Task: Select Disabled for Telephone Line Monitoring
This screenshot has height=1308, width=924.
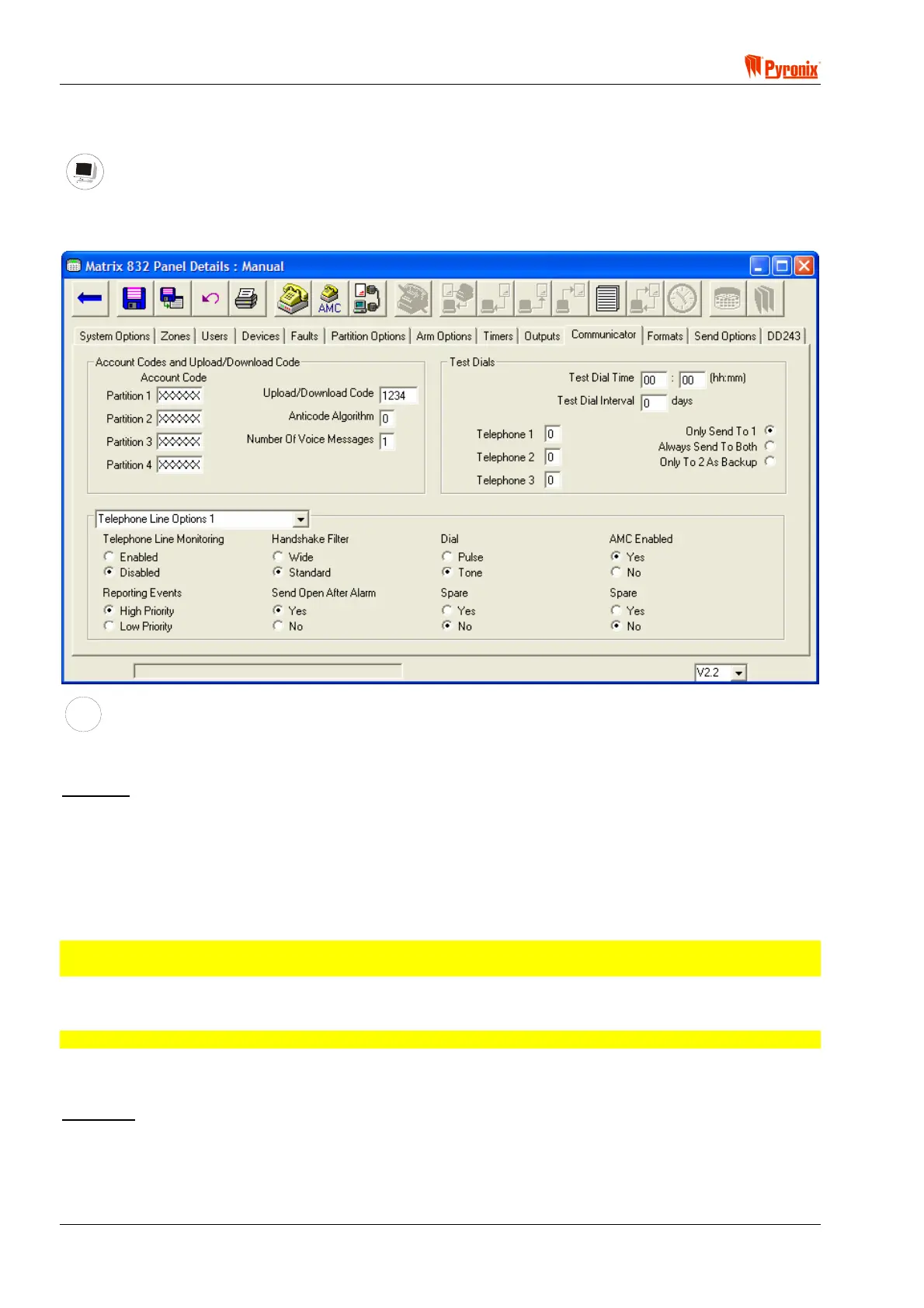Action: tap(109, 572)
